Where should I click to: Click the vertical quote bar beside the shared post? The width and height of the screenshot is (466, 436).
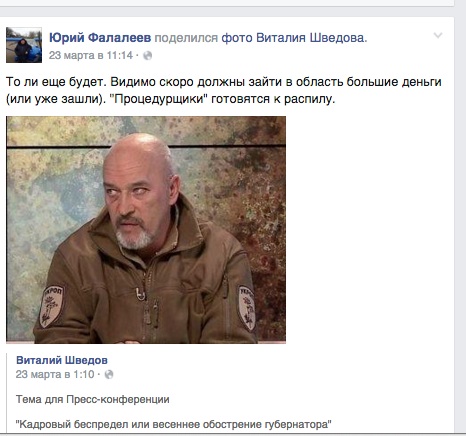coord(7,393)
